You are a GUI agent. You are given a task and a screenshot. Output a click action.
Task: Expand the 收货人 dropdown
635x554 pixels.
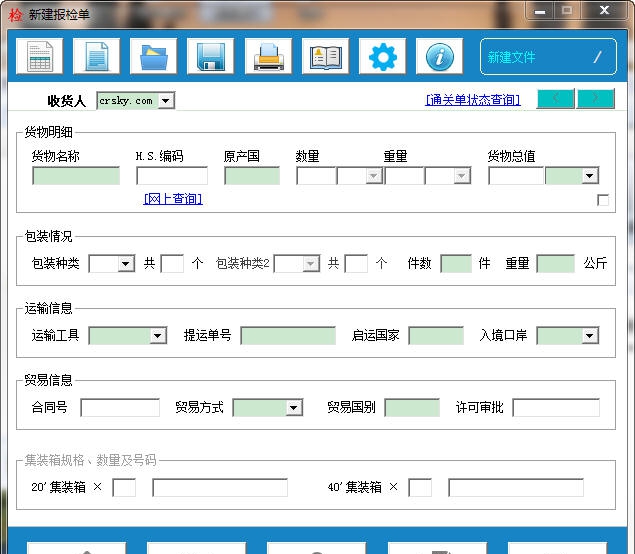166,101
